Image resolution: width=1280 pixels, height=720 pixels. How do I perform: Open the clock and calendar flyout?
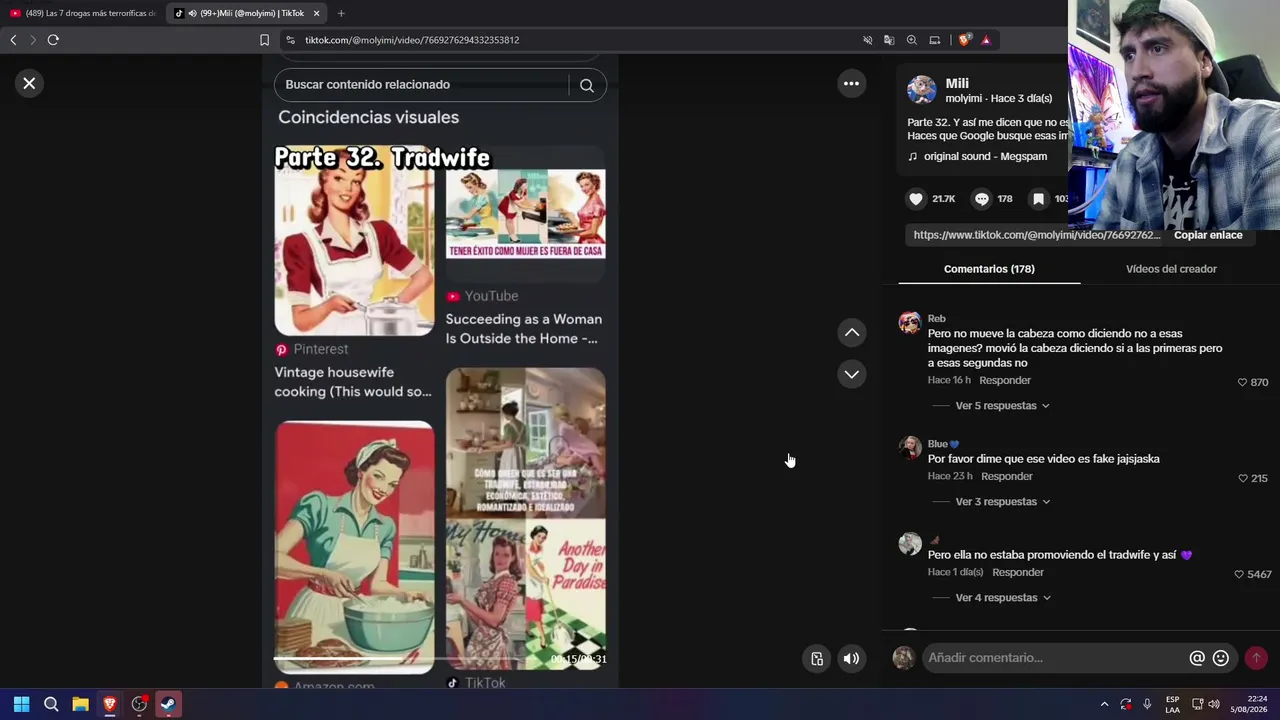[1249, 704]
